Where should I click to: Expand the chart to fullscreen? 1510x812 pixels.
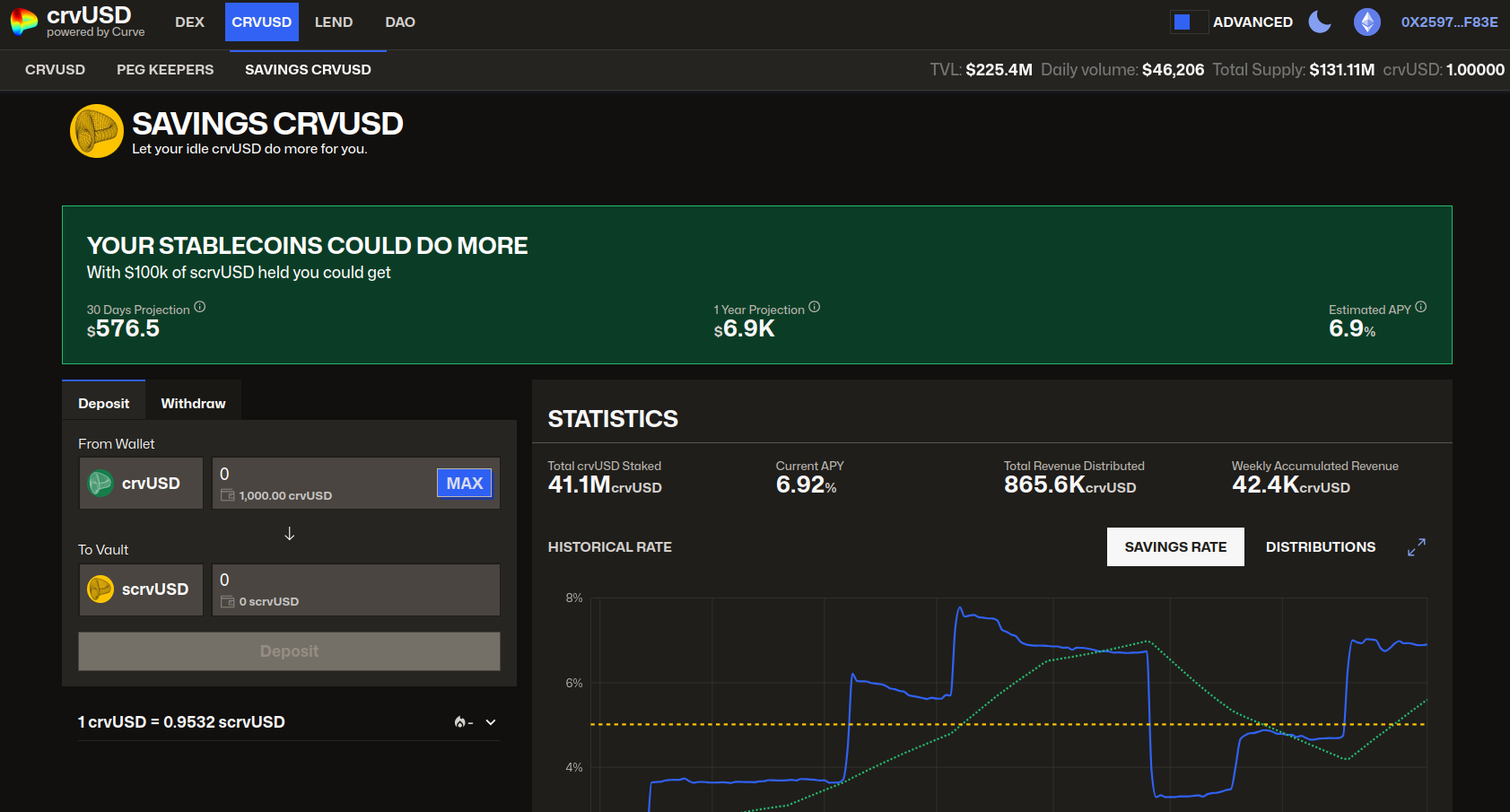click(x=1416, y=546)
